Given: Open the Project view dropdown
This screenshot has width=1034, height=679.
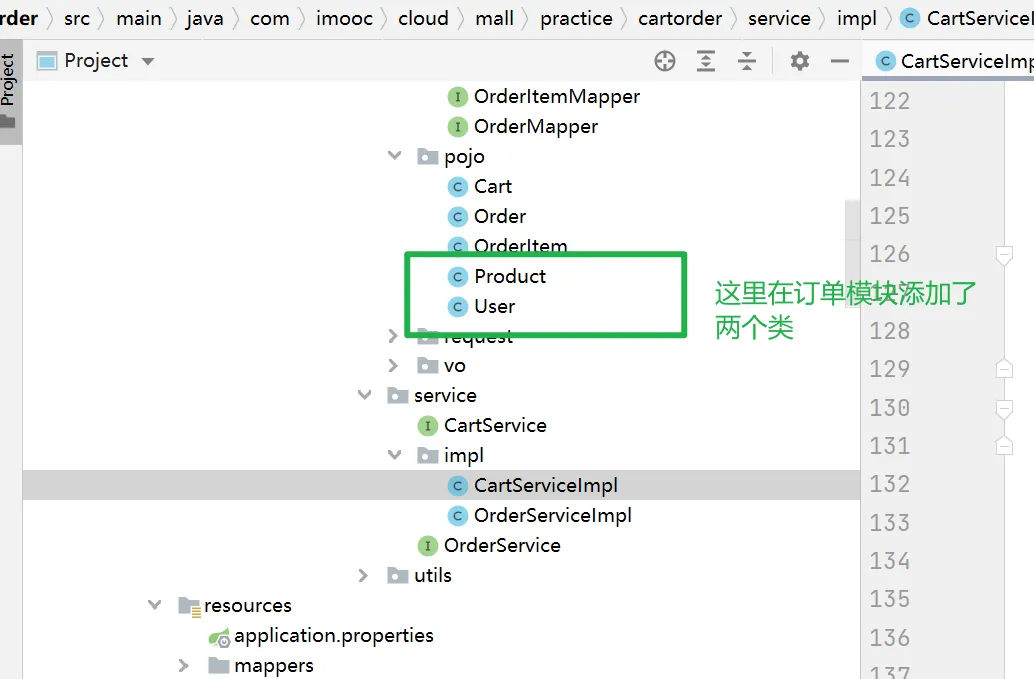Looking at the screenshot, I should (148, 61).
